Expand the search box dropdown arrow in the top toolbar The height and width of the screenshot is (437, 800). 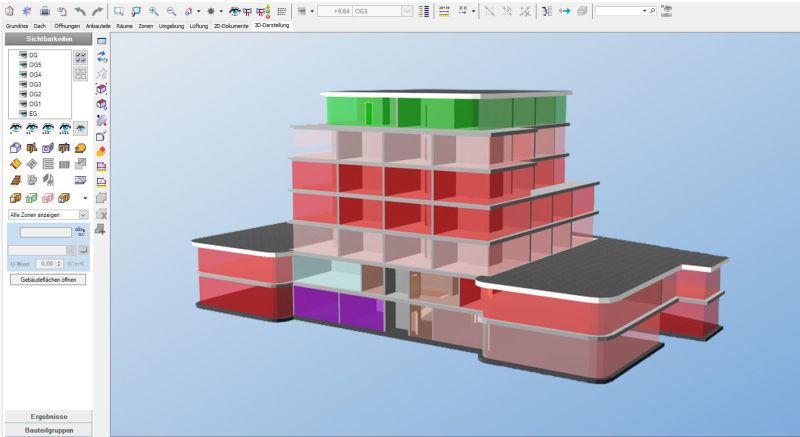tap(645, 10)
